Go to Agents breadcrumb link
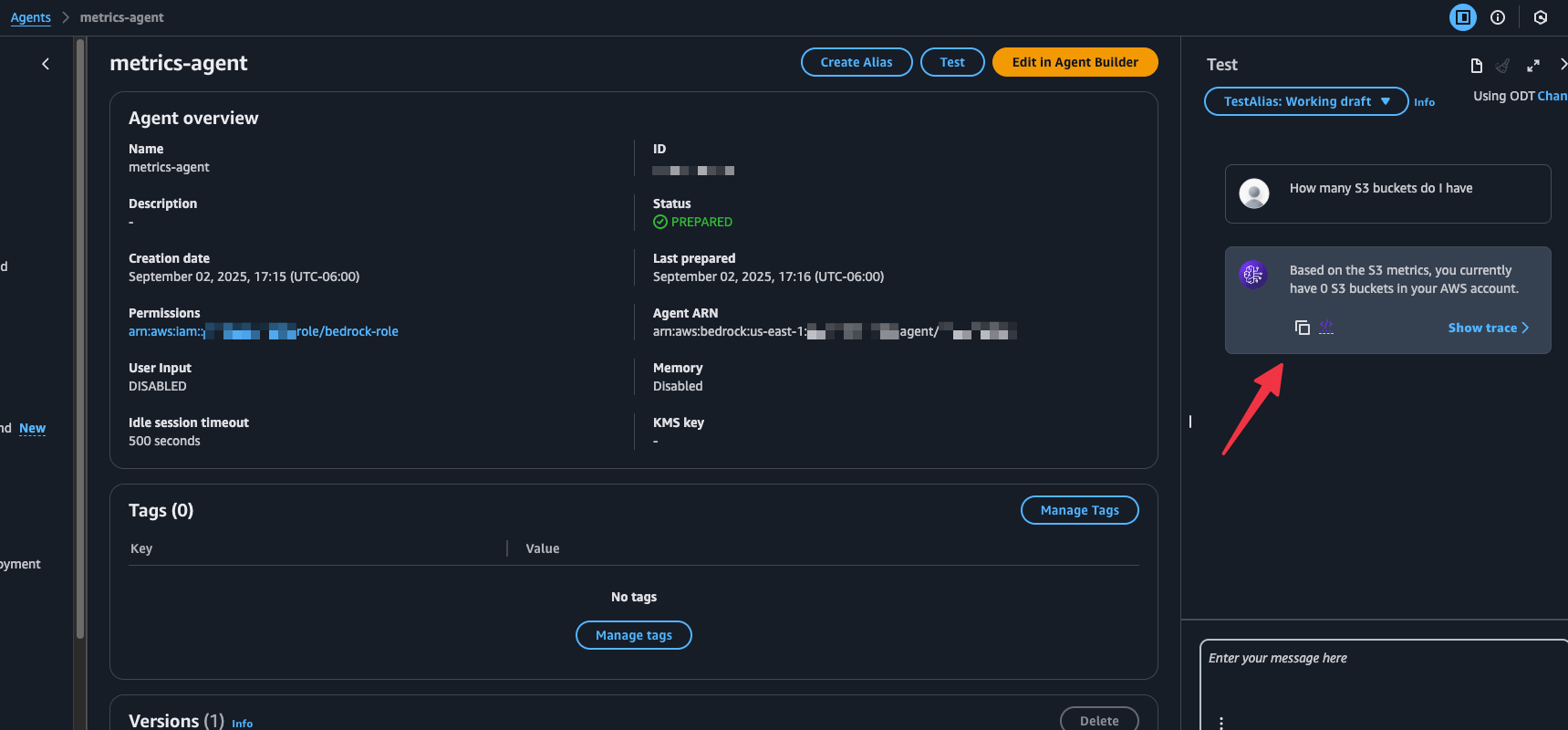Viewport: 1568px width, 730px height. pos(30,17)
